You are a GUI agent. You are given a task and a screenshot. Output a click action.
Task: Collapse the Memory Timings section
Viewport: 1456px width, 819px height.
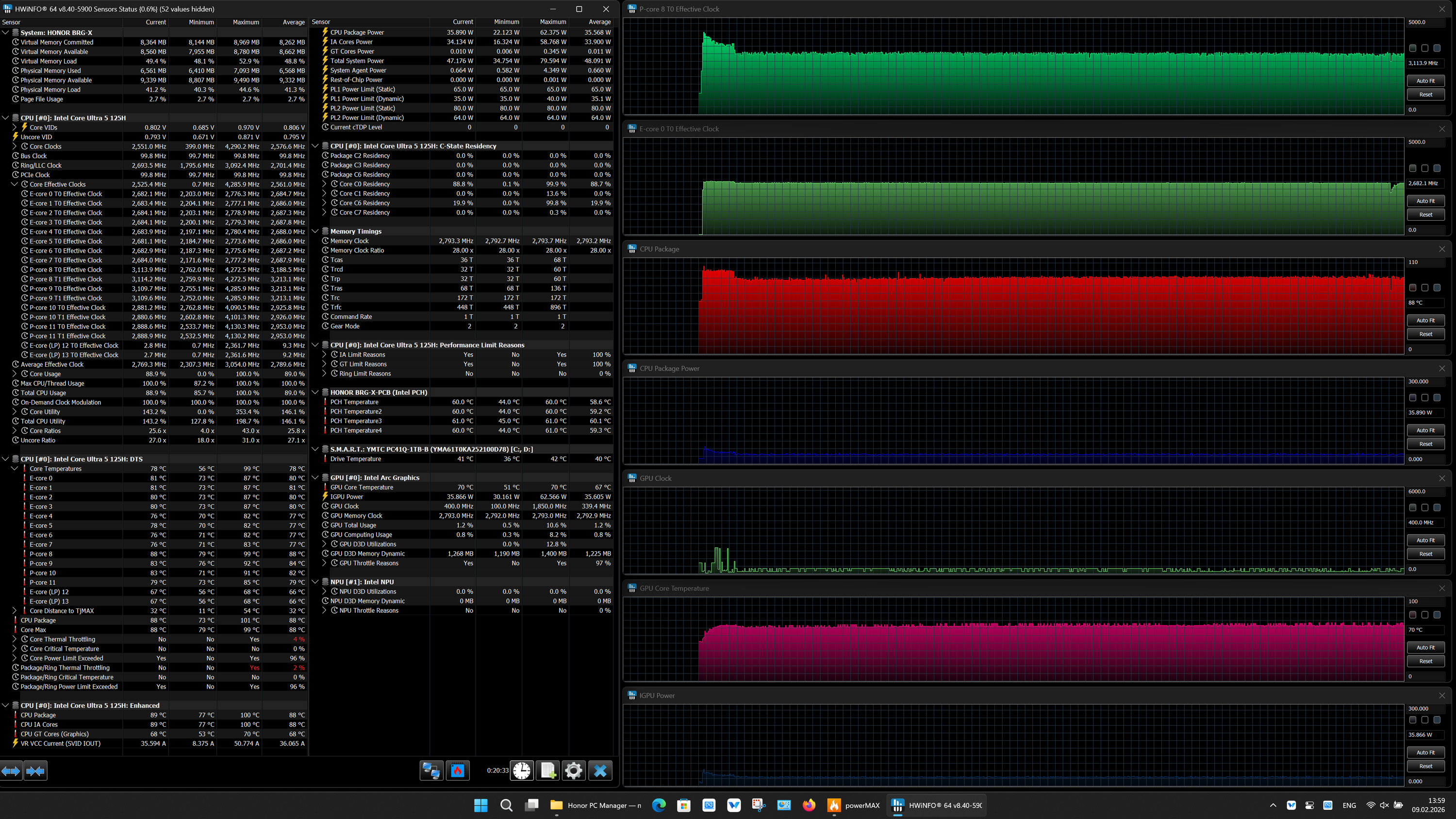315,231
